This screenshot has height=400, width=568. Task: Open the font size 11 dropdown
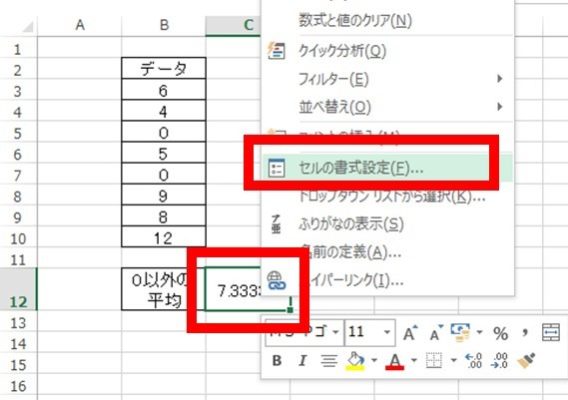[387, 332]
